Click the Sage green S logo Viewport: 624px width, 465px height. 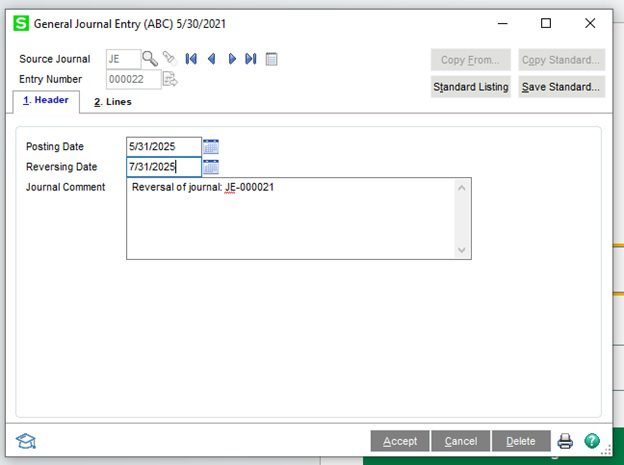point(21,23)
